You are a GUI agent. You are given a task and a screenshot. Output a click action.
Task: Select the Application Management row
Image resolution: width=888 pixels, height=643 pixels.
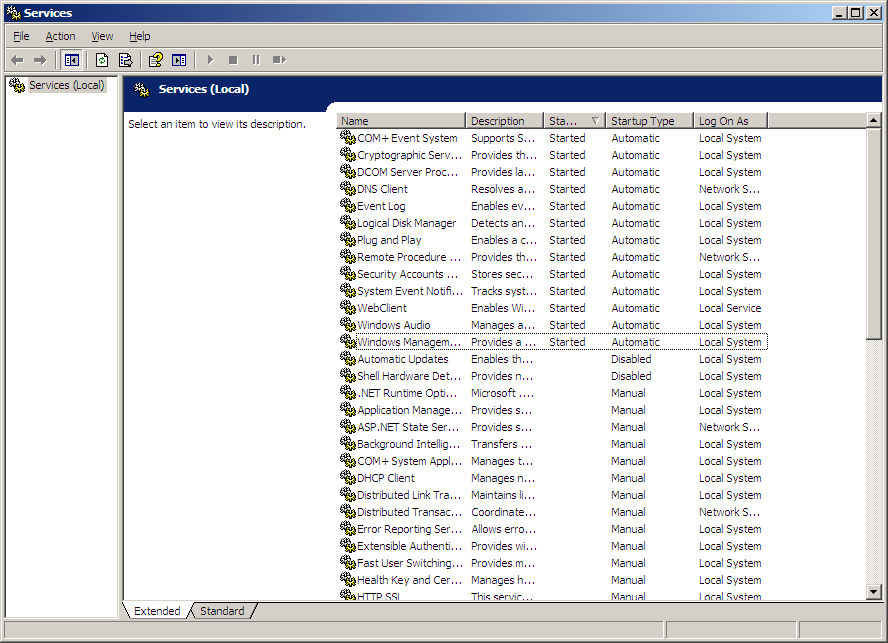pos(553,410)
